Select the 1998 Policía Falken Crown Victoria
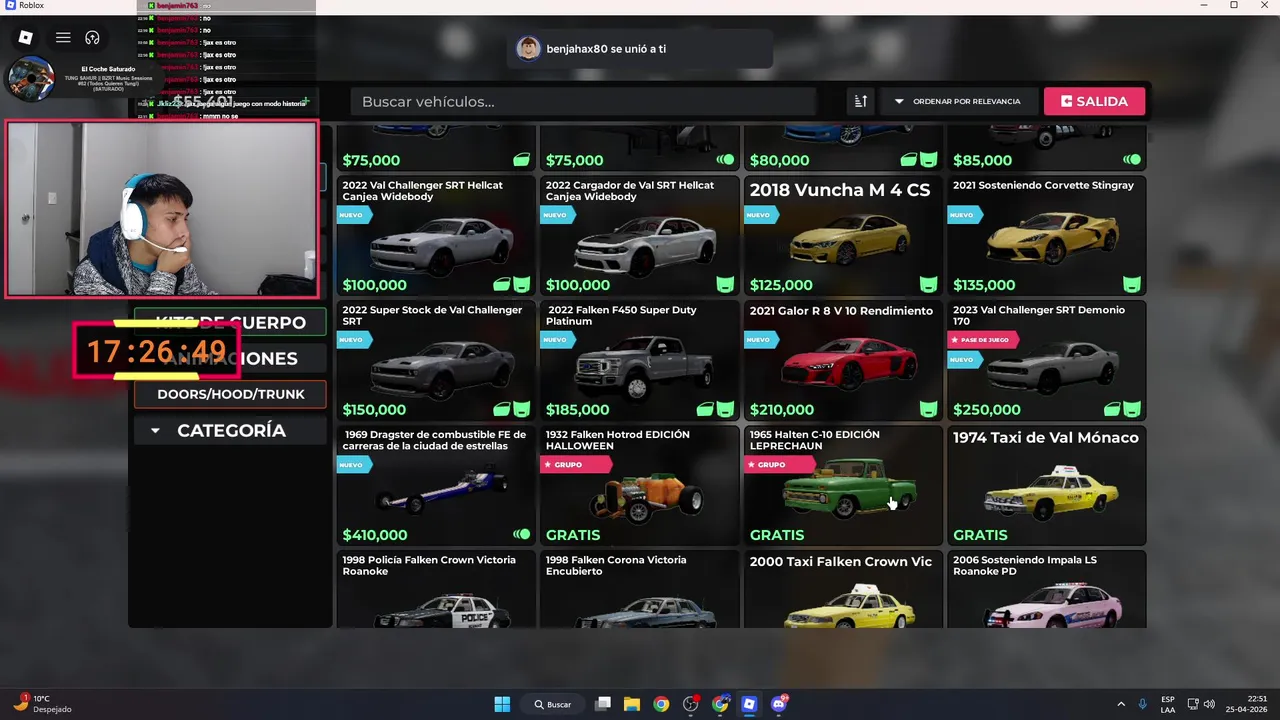1280x720 pixels. click(435, 590)
